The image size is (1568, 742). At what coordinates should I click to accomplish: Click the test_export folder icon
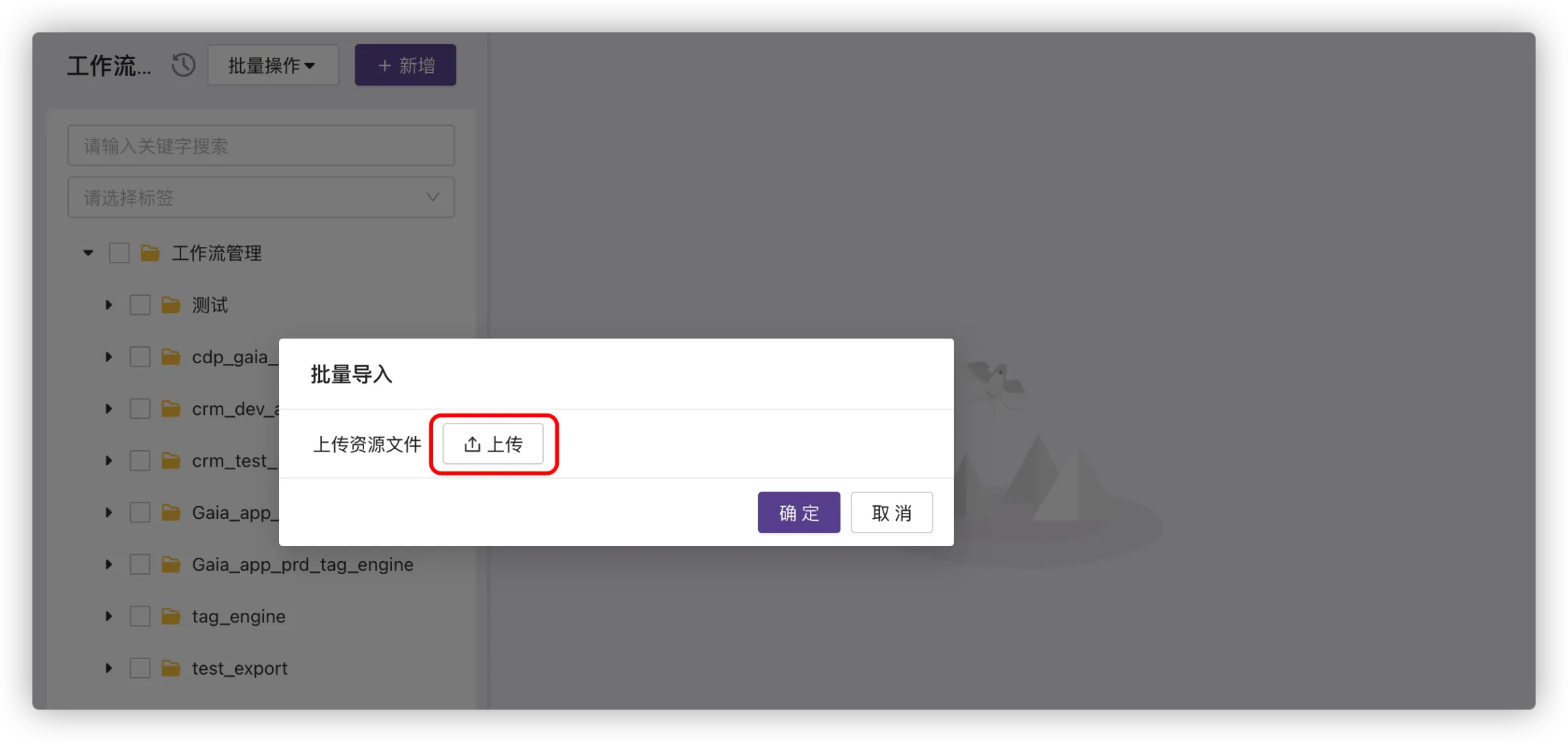[171, 669]
